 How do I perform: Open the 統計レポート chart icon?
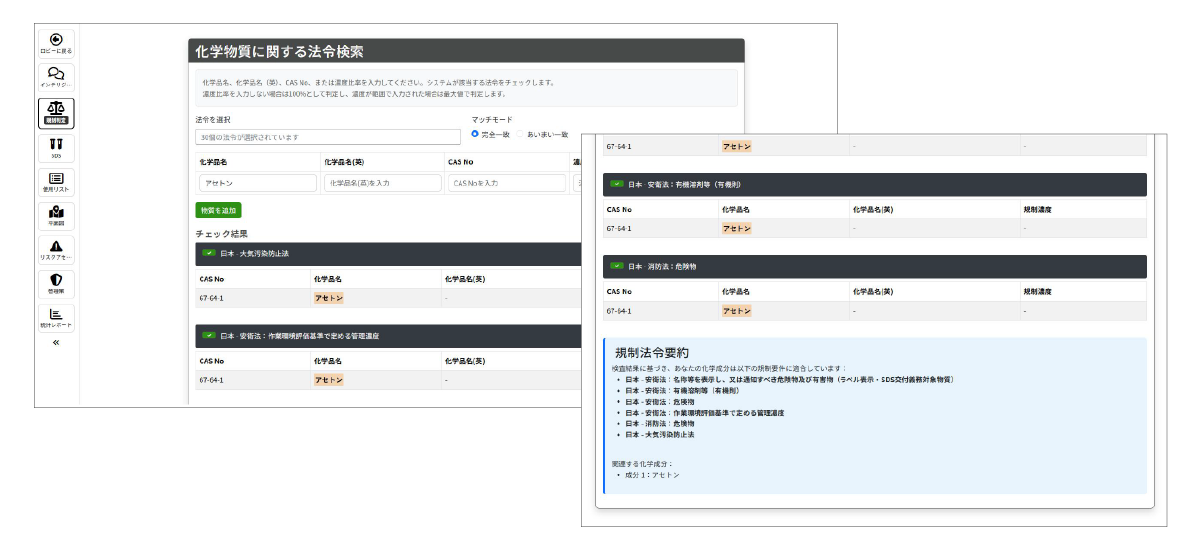pyautogui.click(x=56, y=316)
